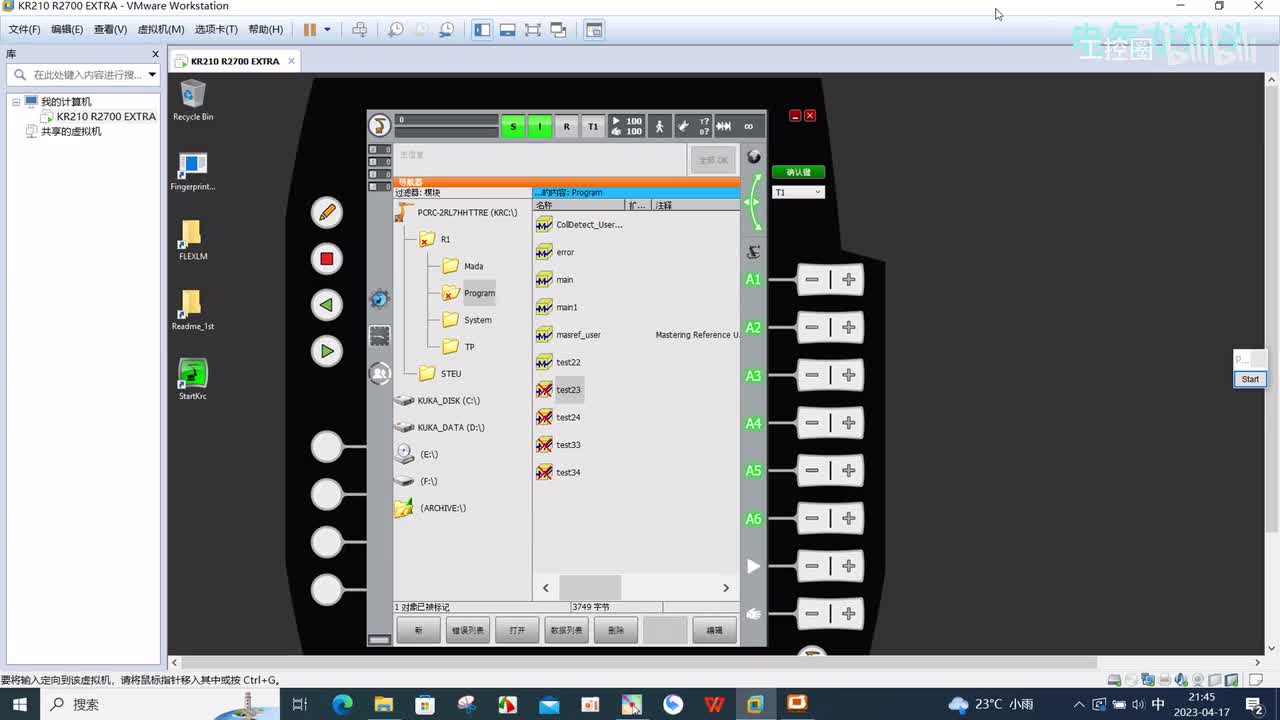Click the library search input field

pos(82,75)
